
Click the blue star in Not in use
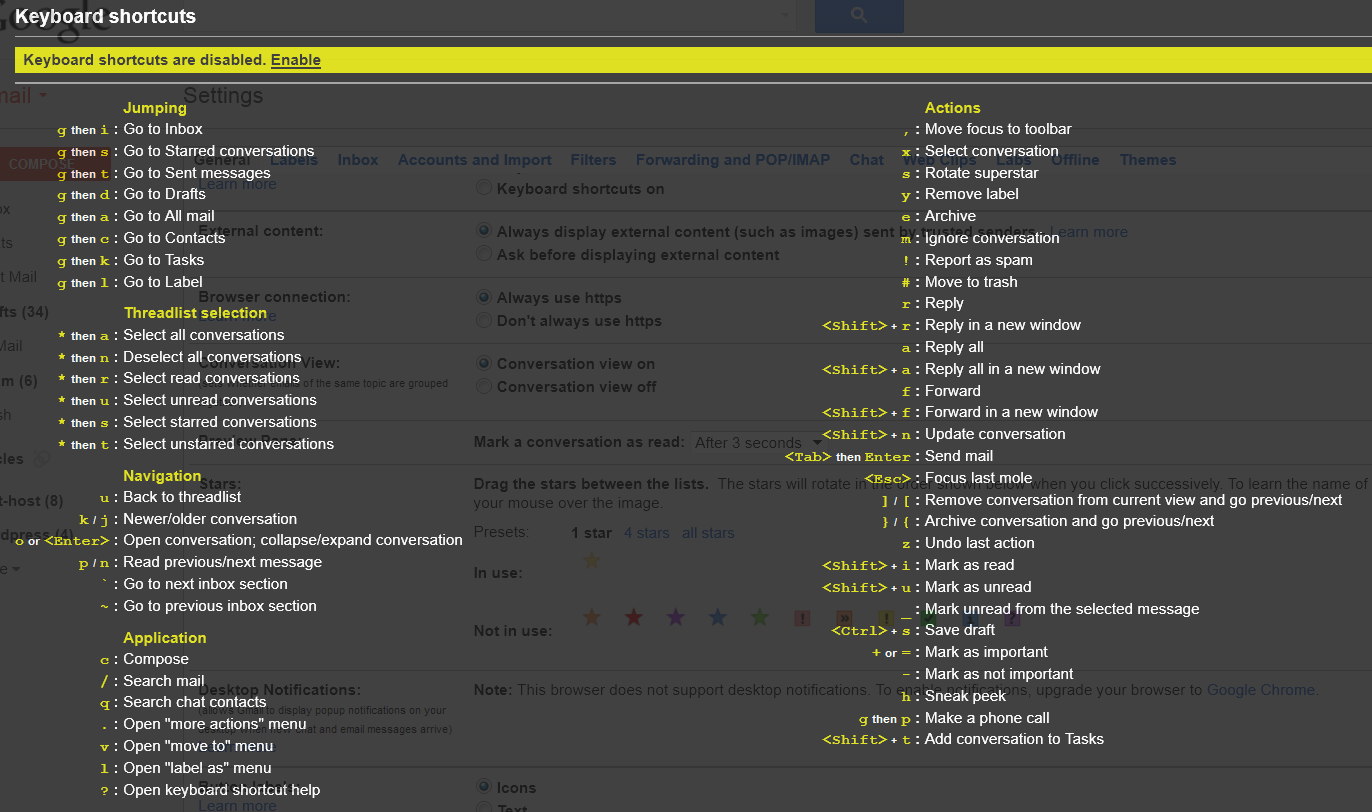[717, 618]
